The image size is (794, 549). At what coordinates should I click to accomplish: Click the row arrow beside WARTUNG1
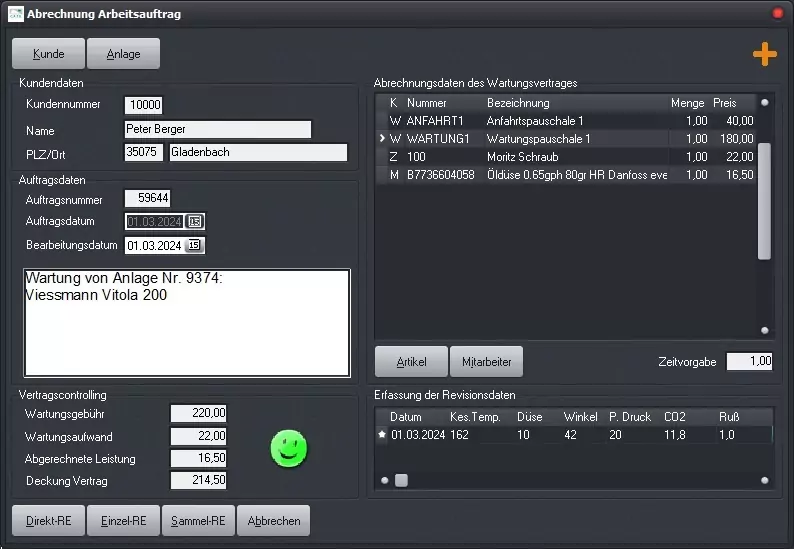coord(382,138)
